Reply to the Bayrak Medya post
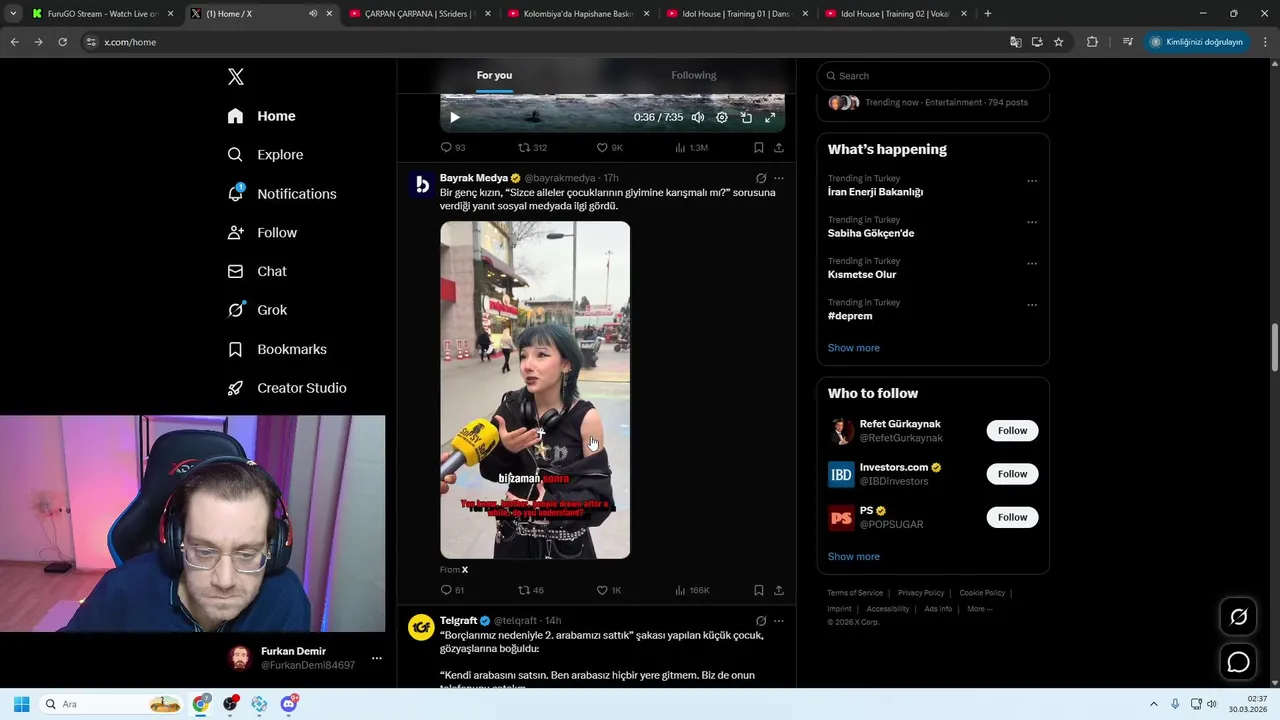Screen dimensions: 1280x720 click(x=452, y=590)
